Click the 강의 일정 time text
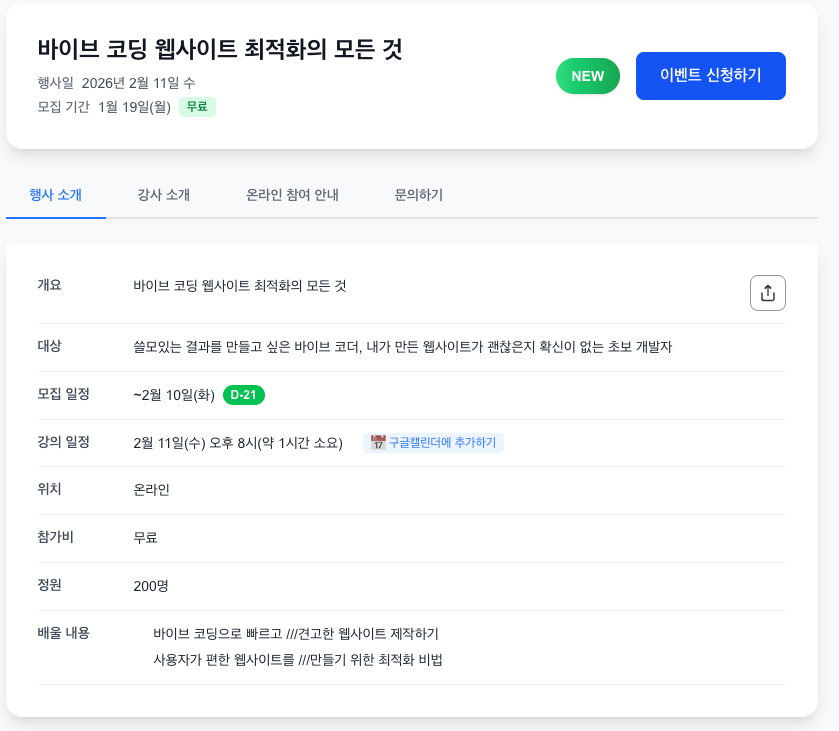The height and width of the screenshot is (731, 839). pos(238,443)
